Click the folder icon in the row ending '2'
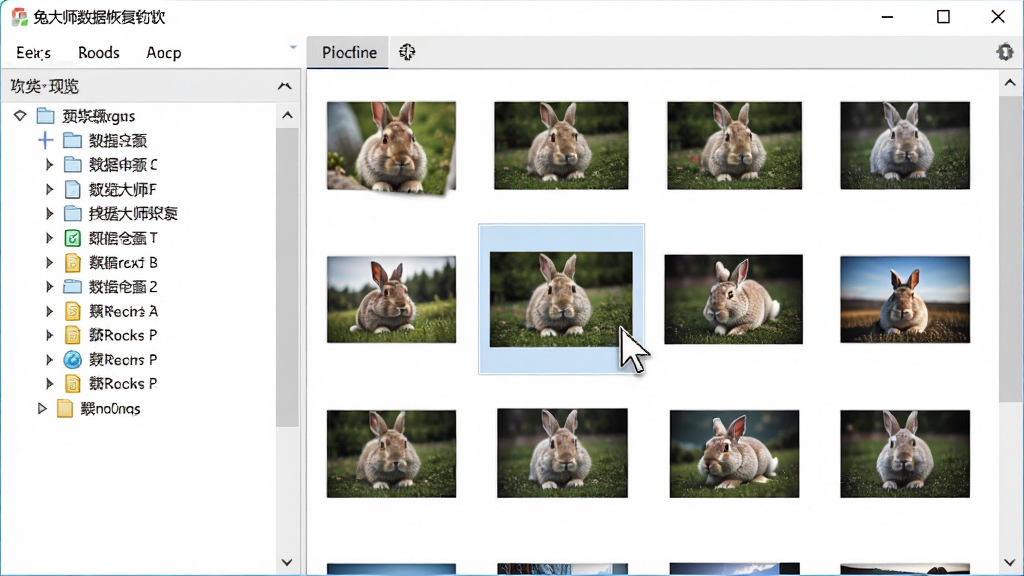This screenshot has height=576, width=1024. coord(72,286)
